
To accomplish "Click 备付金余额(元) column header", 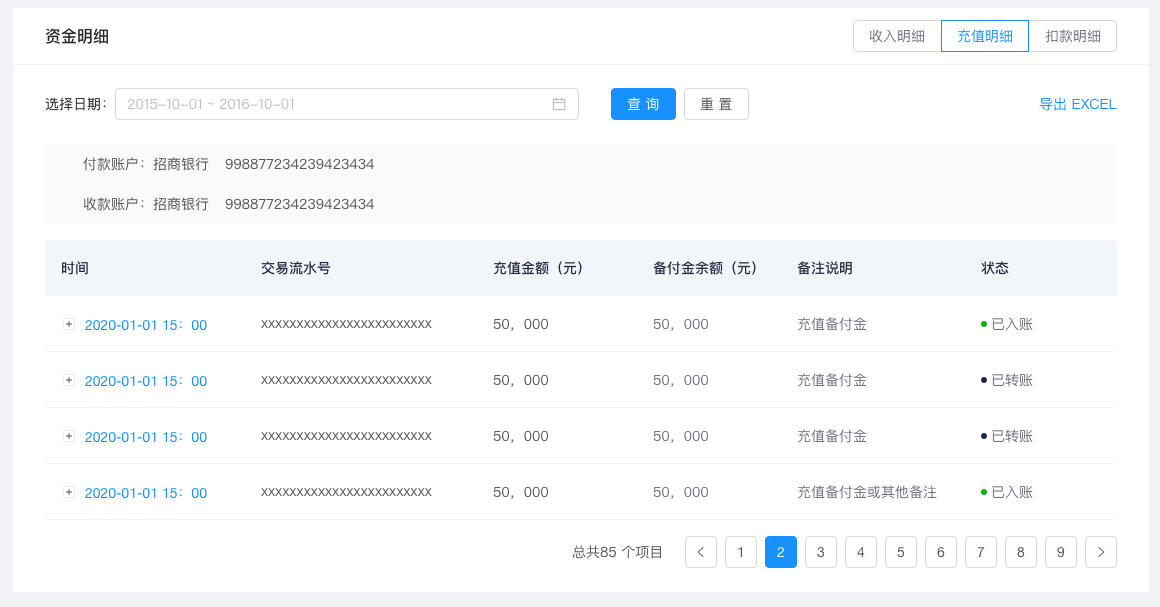I will (705, 268).
